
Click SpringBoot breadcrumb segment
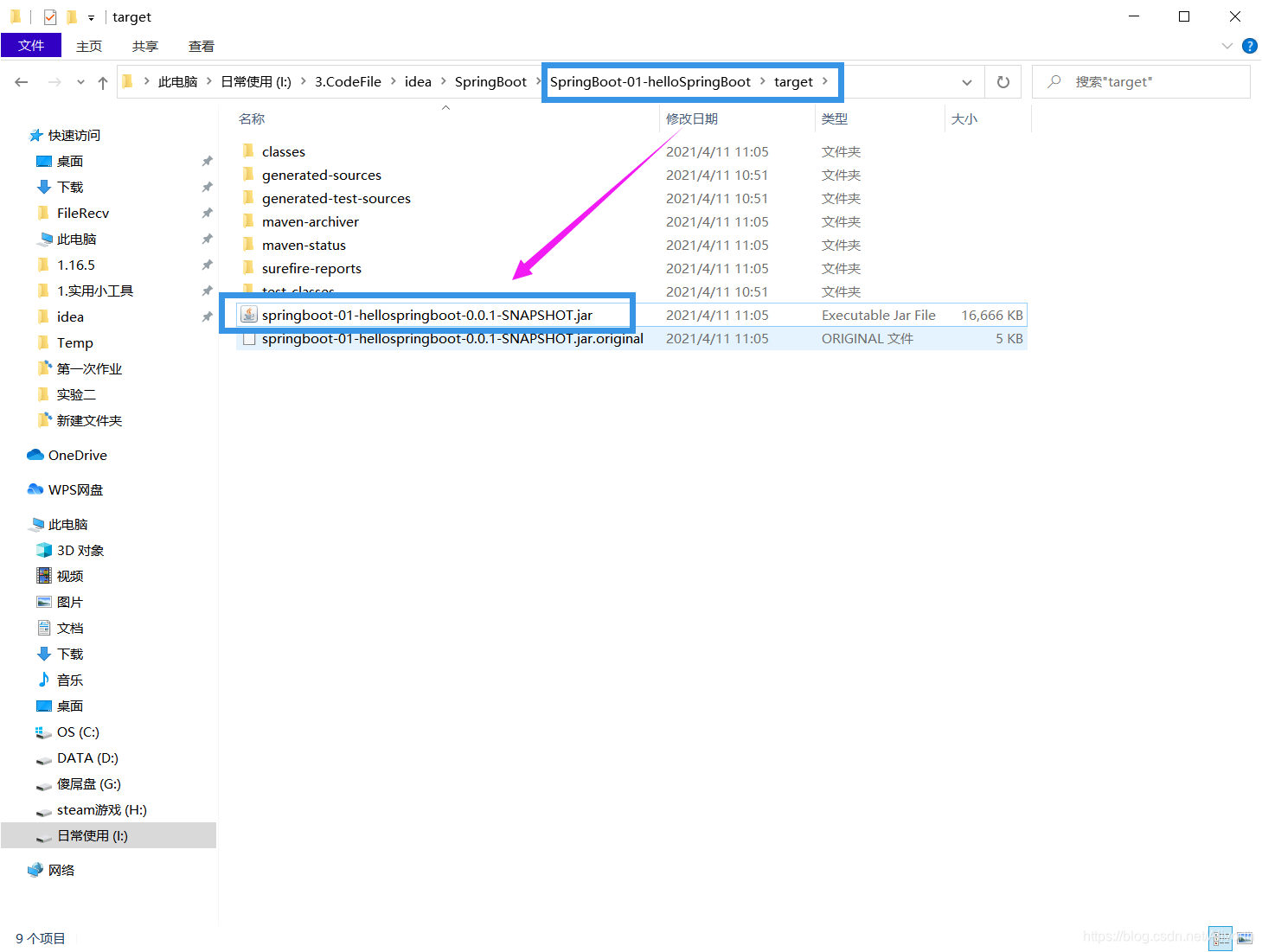coord(490,82)
